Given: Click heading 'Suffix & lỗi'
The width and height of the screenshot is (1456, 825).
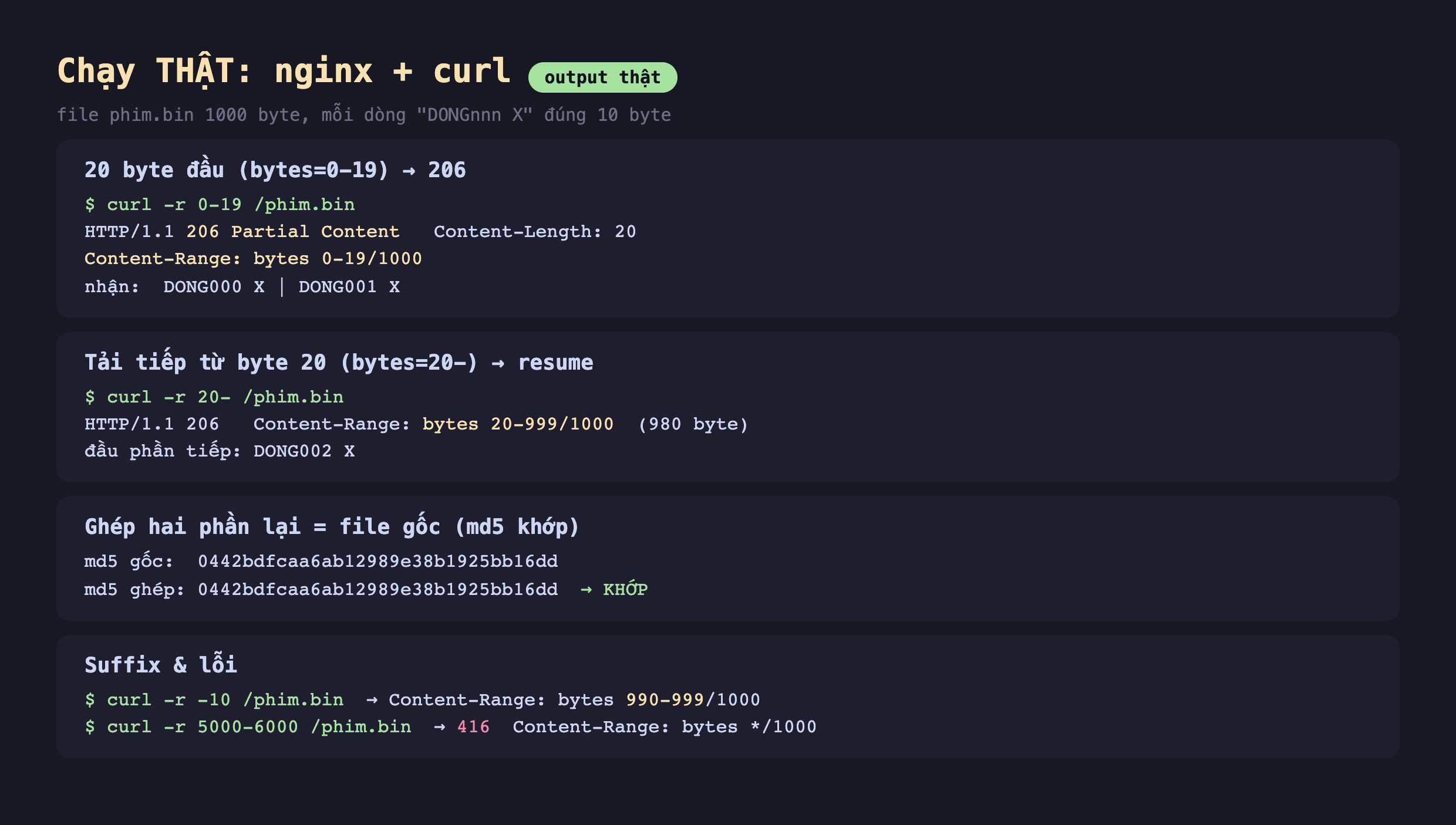Looking at the screenshot, I should [161, 665].
